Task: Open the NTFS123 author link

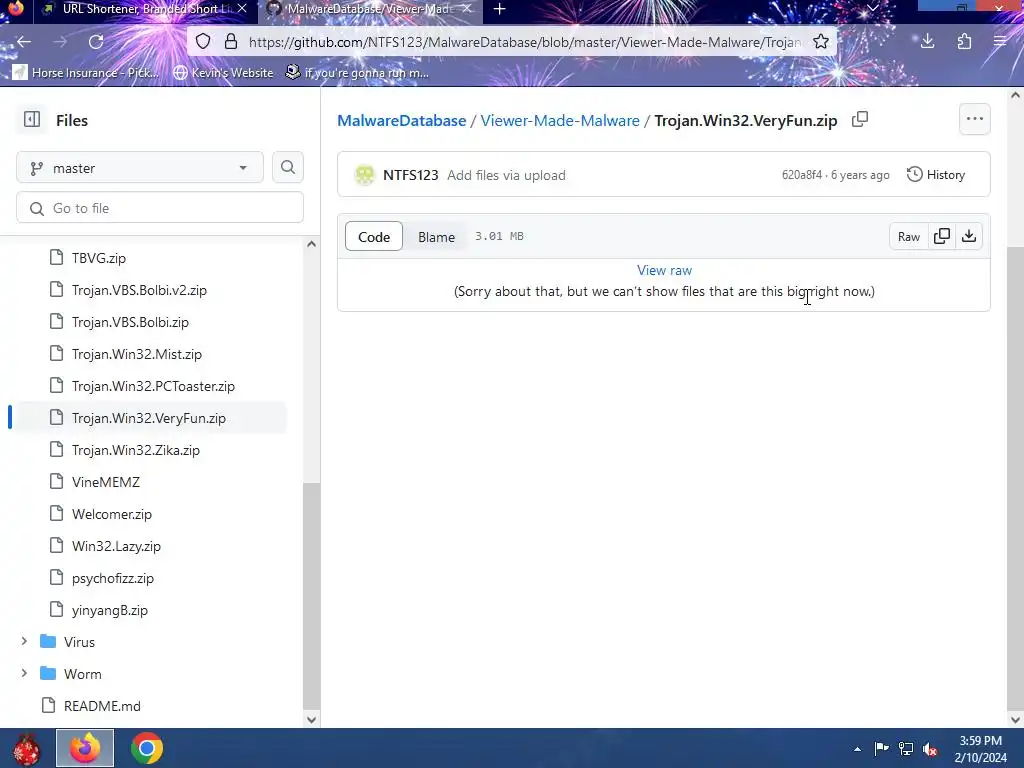Action: pos(410,175)
